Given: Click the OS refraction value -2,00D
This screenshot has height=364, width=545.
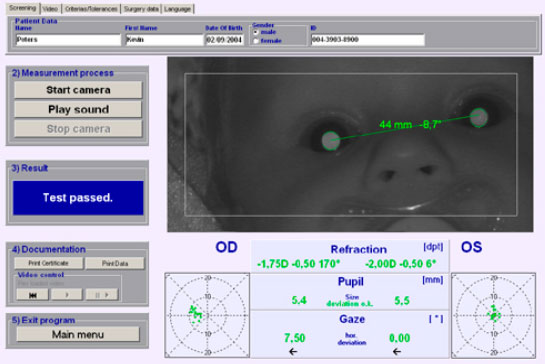Looking at the screenshot, I should point(381,264).
